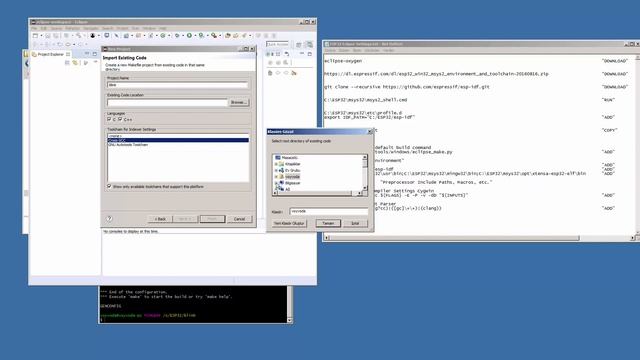Image resolution: width=640 pixels, height=360 pixels.
Task: Click the git clone --recursive line in Notepad
Action: (x=406, y=87)
